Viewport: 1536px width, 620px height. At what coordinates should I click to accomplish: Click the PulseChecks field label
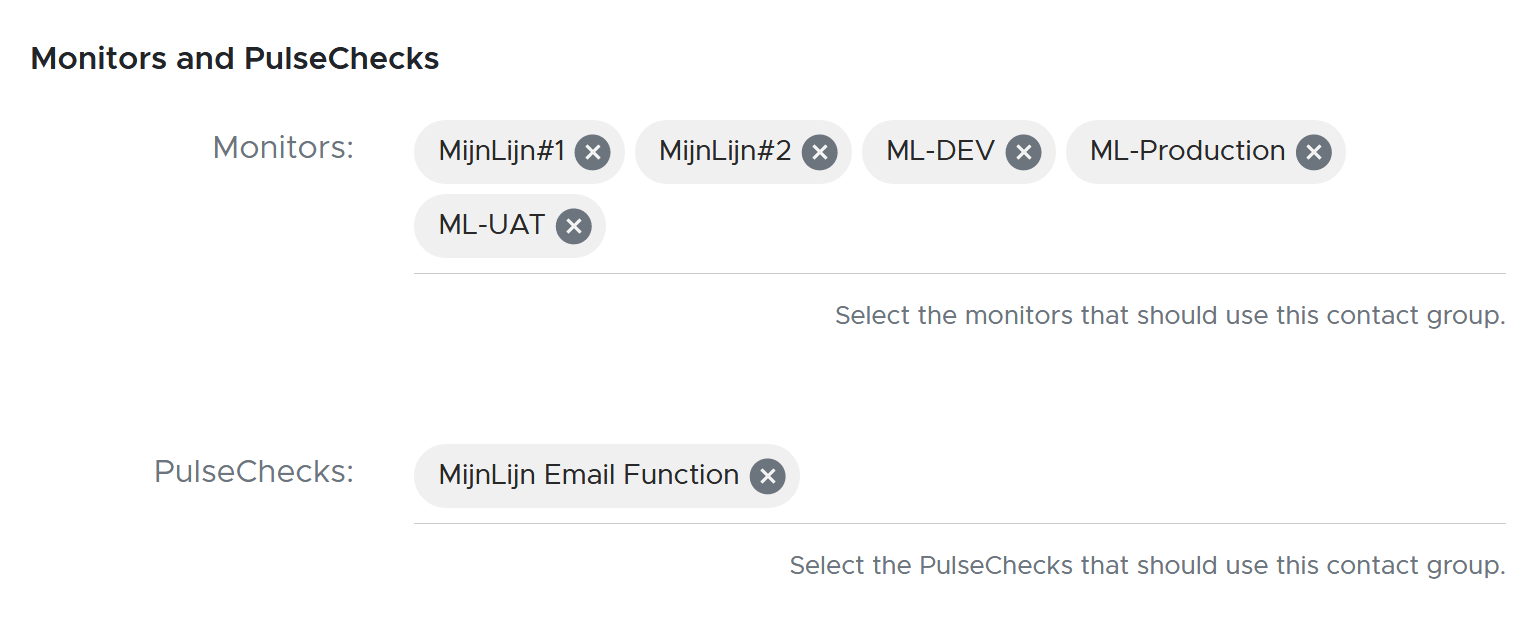click(254, 472)
